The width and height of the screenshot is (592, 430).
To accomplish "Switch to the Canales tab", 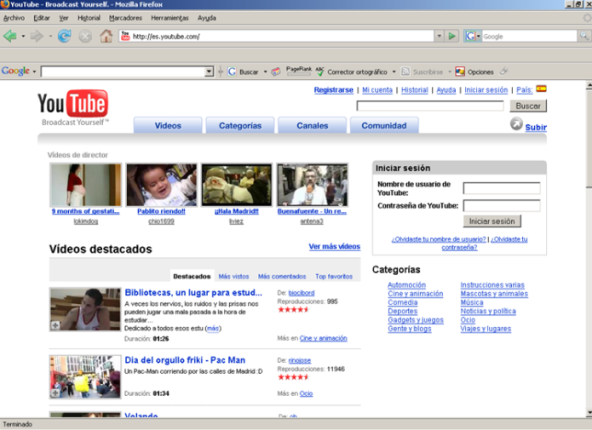I will pos(312,125).
